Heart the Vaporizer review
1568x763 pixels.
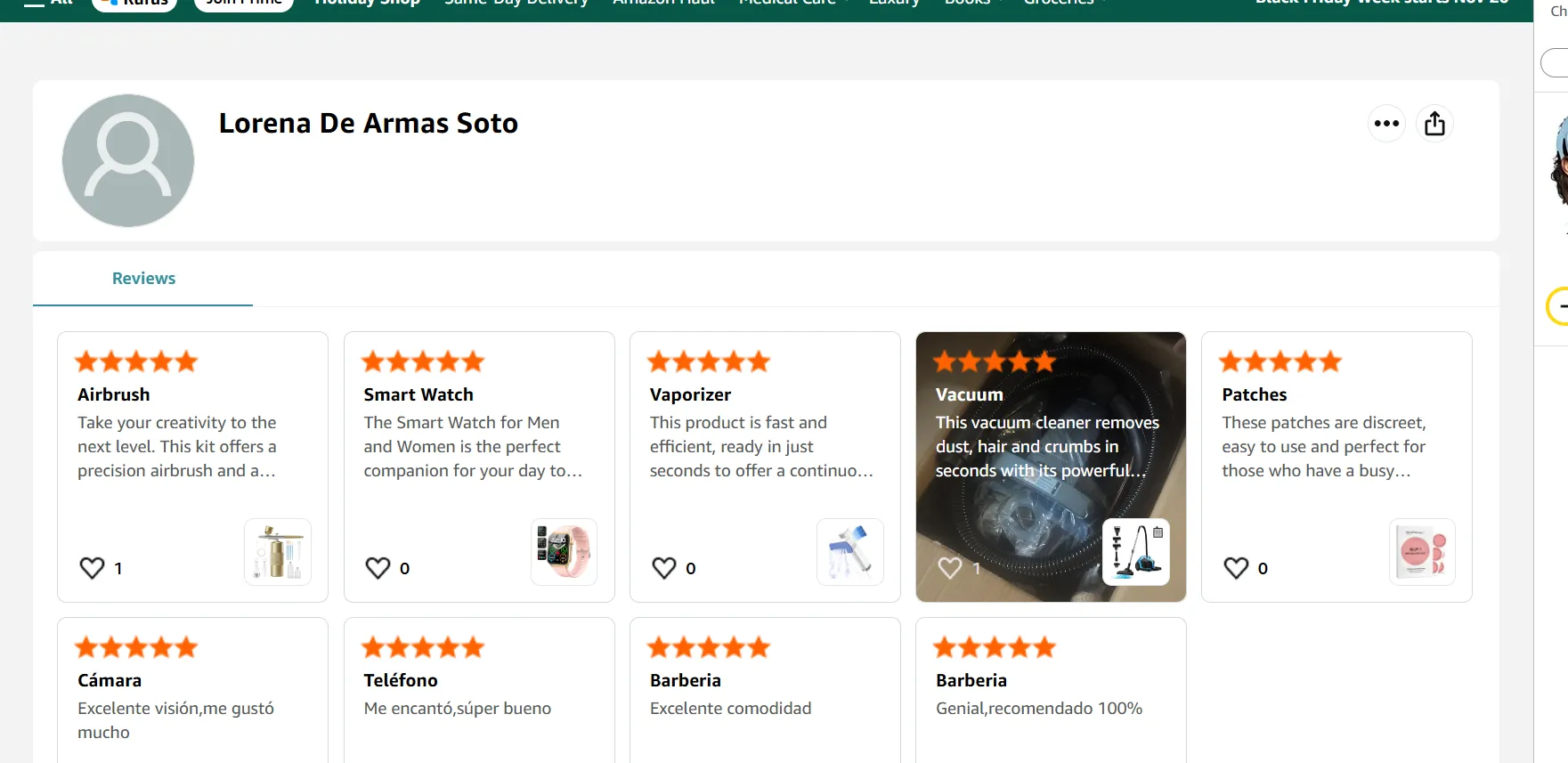point(664,568)
